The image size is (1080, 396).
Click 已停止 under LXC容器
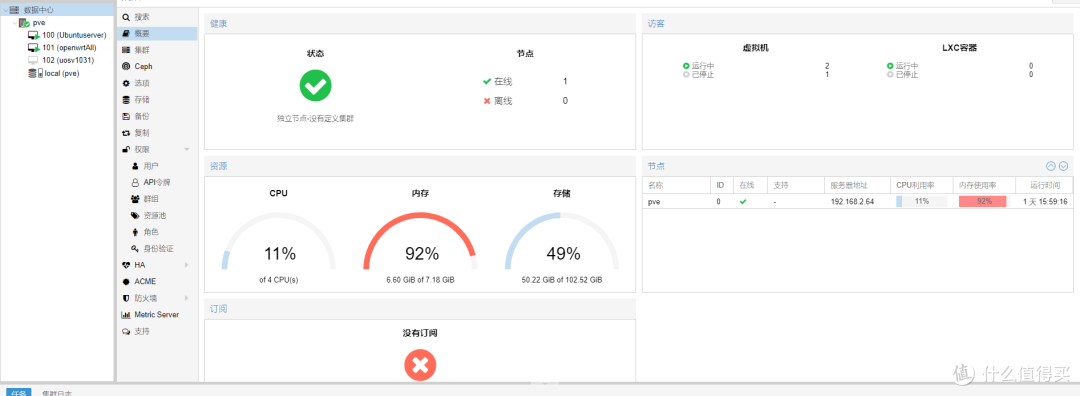[906, 74]
